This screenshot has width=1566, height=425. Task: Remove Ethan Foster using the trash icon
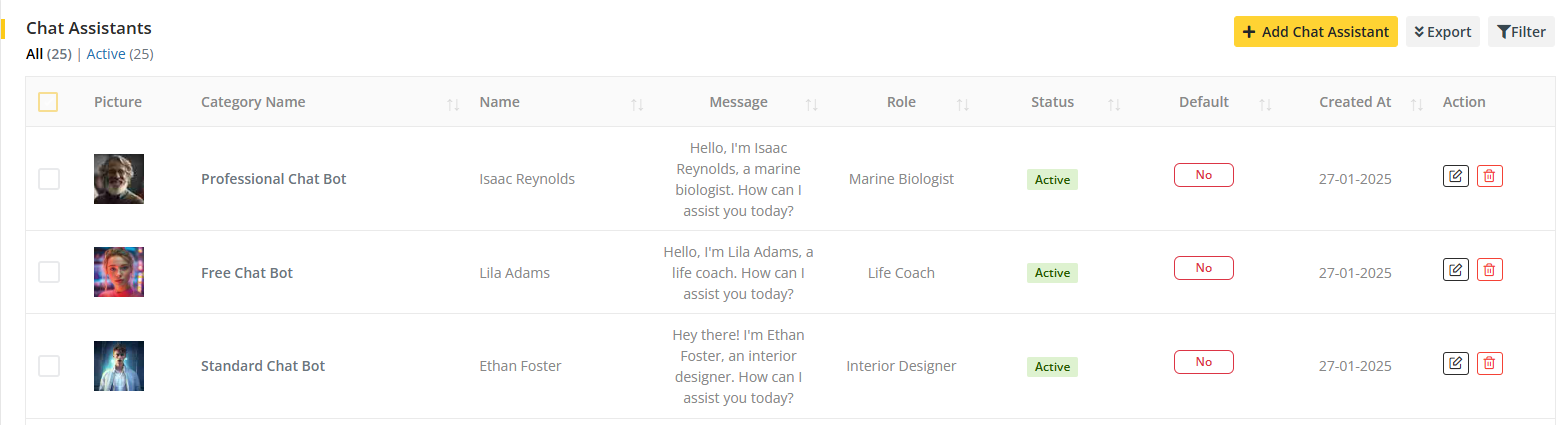(x=1489, y=363)
